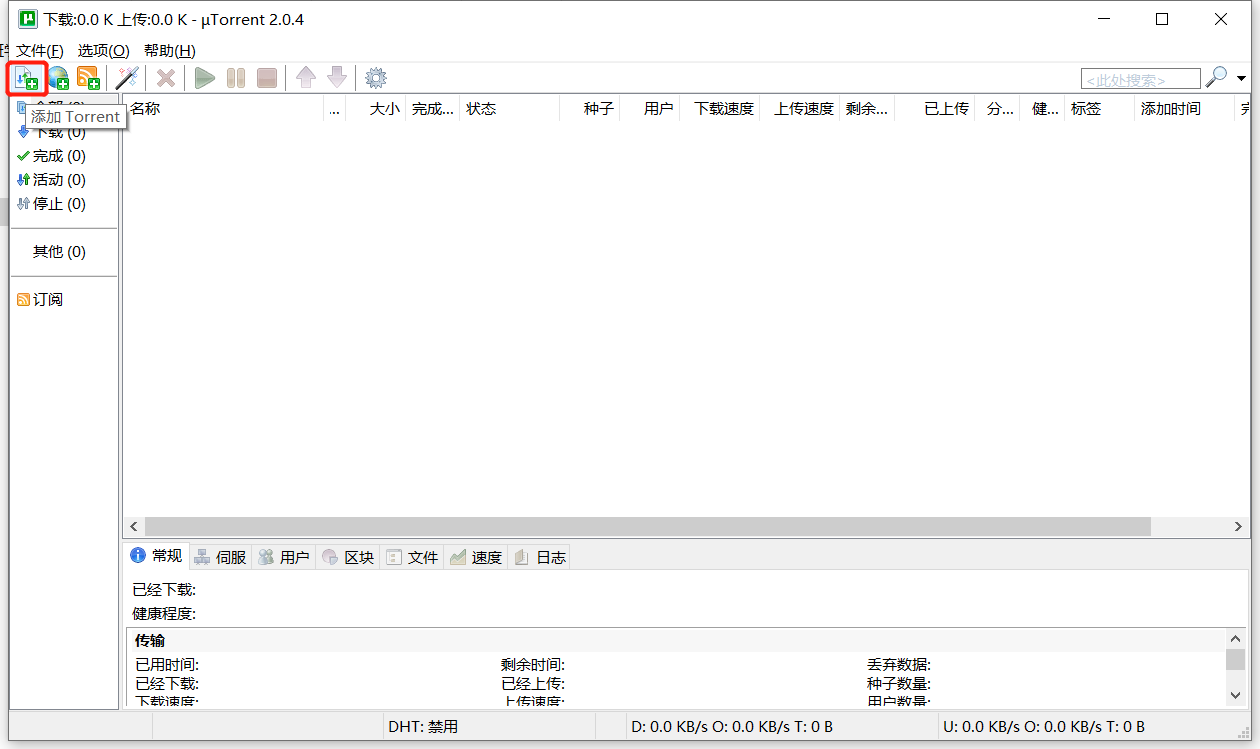
Task: Select the 活动 (0) sidebar category
Action: pyautogui.click(x=51, y=180)
